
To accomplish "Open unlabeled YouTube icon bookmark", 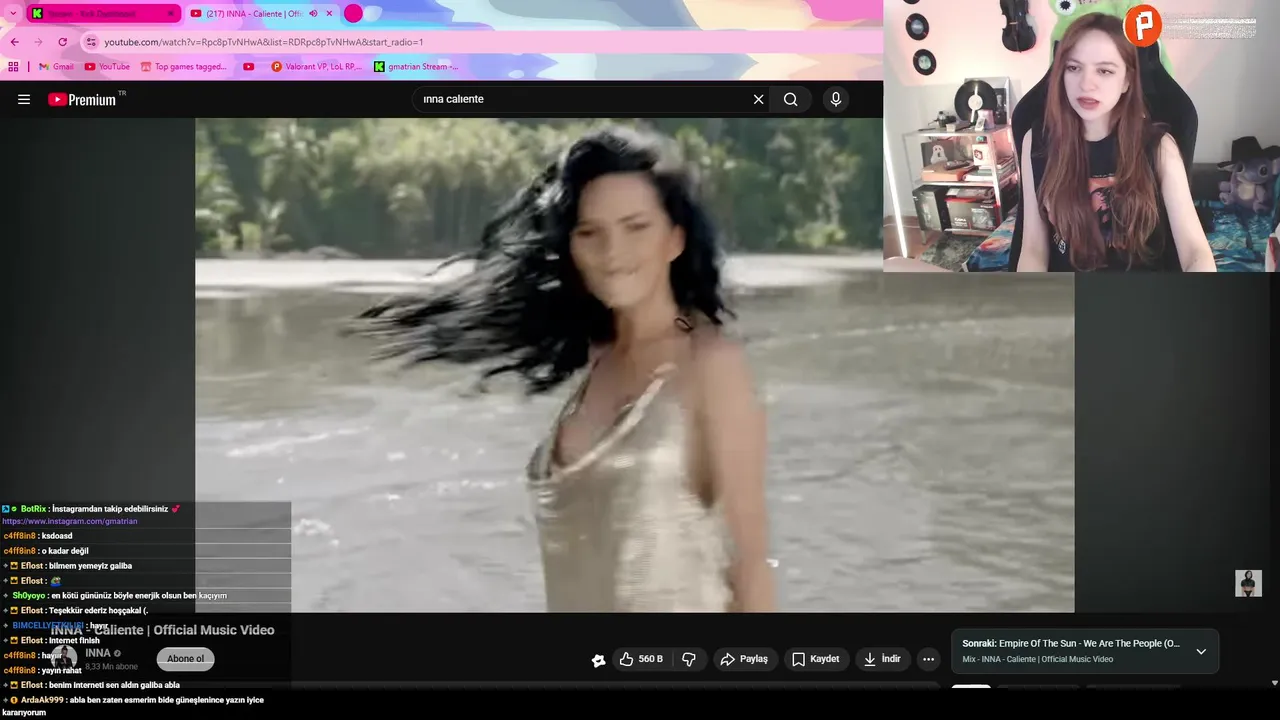I will click(x=249, y=67).
